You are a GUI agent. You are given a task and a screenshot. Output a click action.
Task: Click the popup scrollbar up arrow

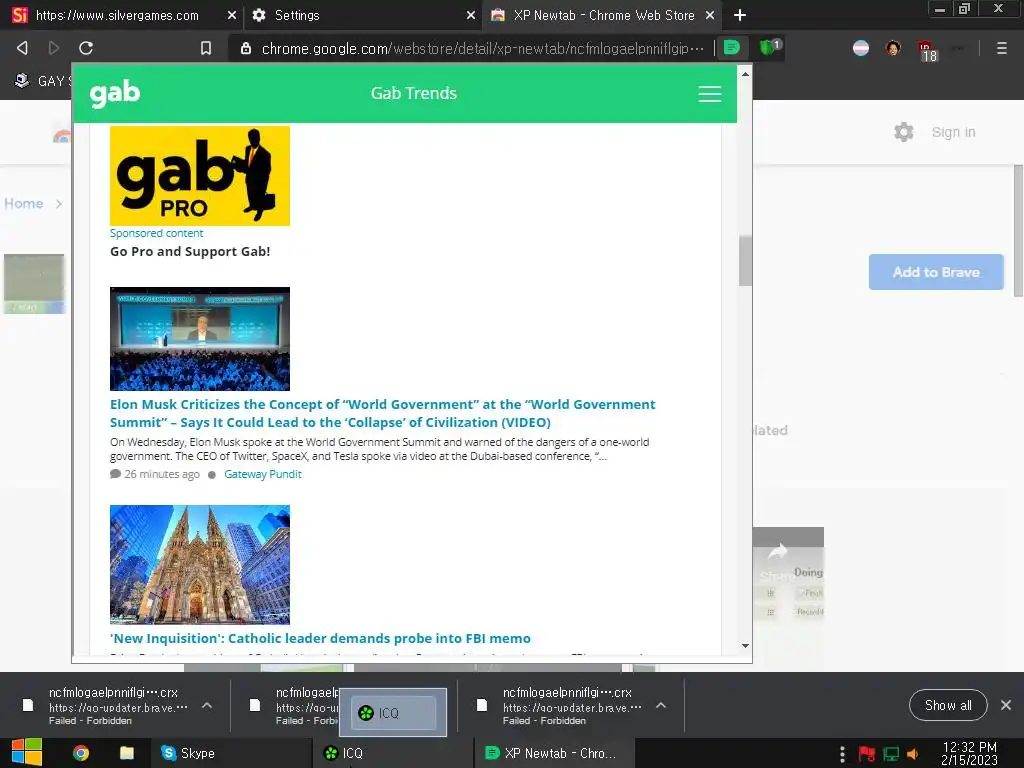point(745,74)
